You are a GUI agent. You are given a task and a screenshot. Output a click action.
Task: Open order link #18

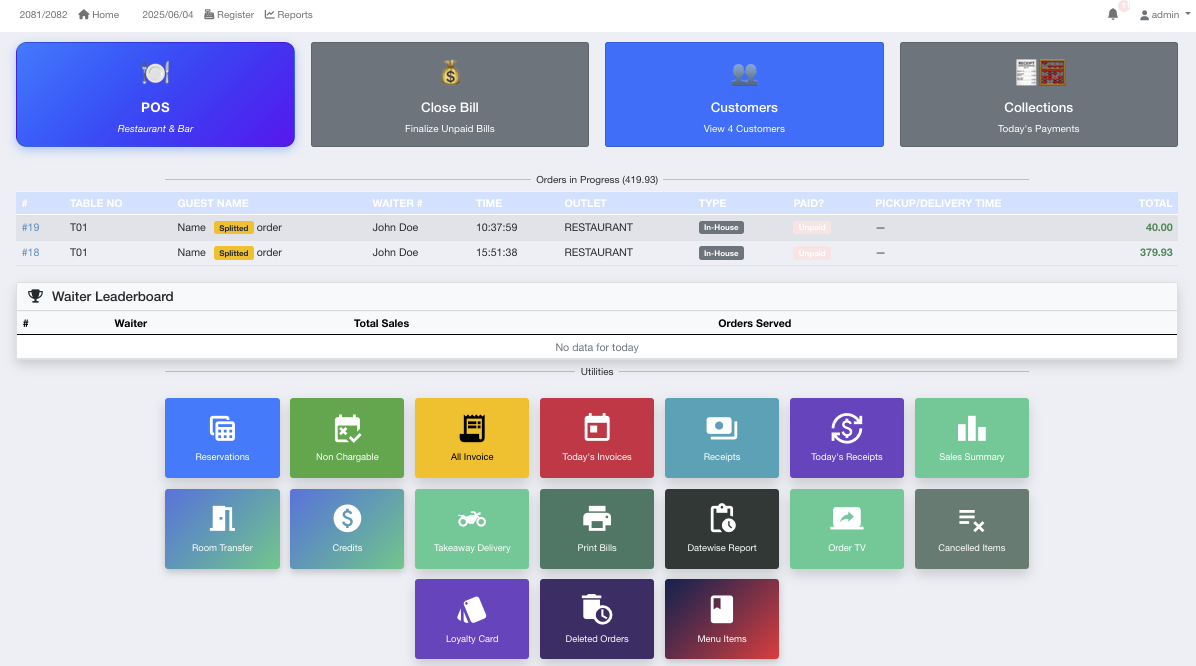[31, 253]
